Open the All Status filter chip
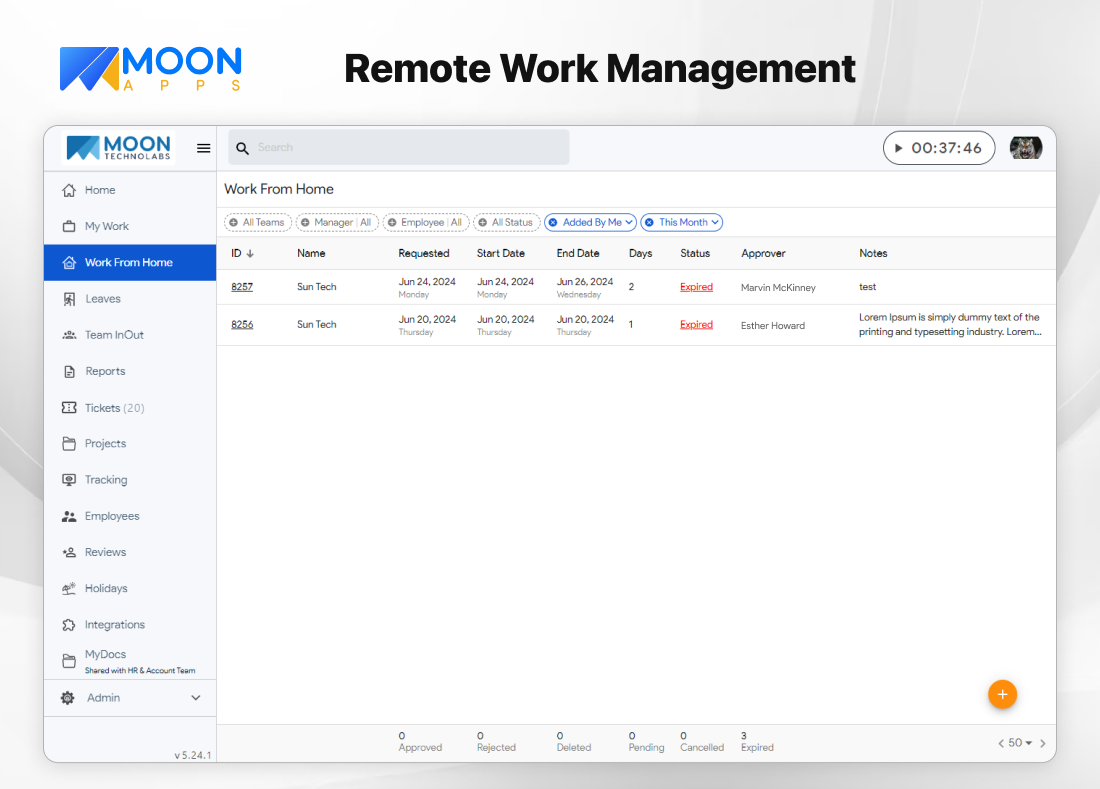This screenshot has height=789, width=1100. pyautogui.click(x=507, y=222)
